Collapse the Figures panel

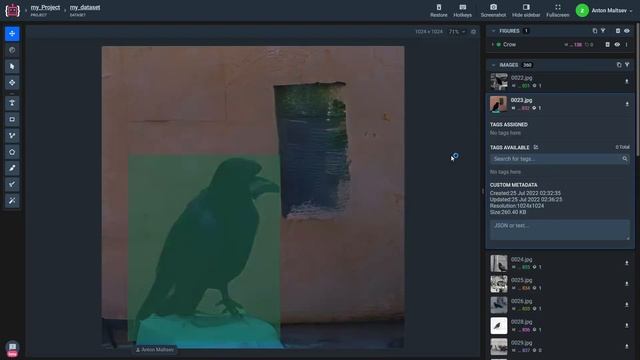493,31
